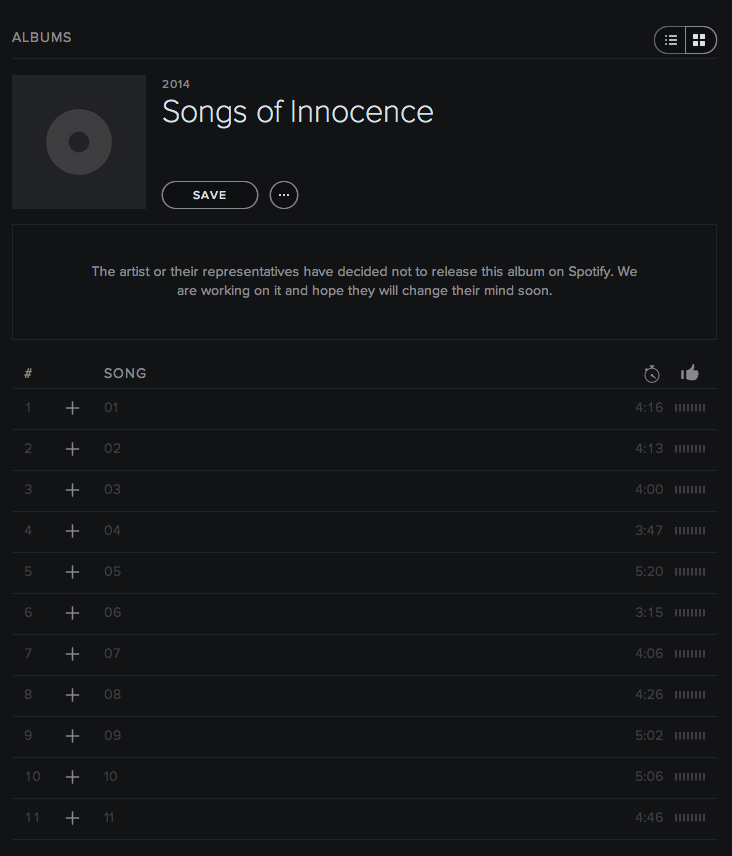Sort by the # track number header
732x856 pixels.
click(28, 374)
